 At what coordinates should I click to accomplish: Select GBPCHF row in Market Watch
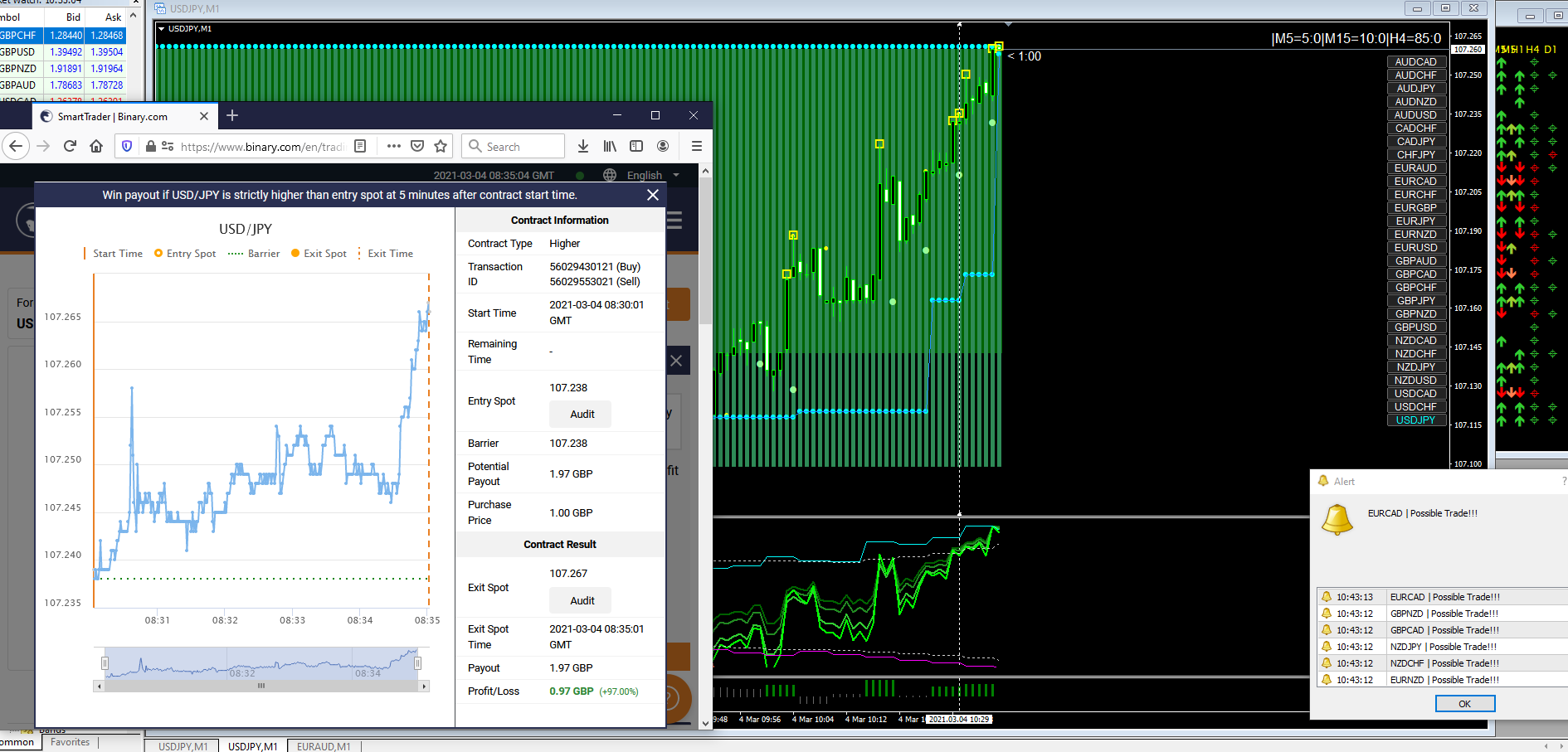[x=63, y=36]
